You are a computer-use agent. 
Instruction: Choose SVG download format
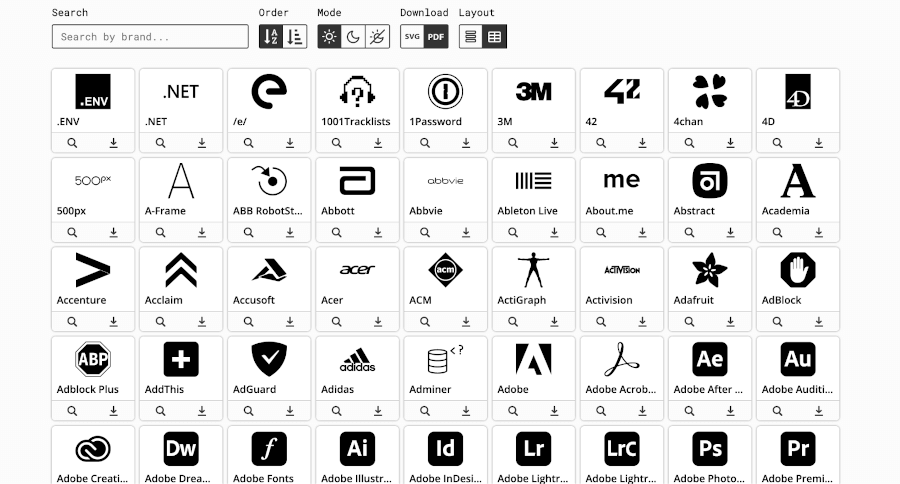click(x=412, y=37)
